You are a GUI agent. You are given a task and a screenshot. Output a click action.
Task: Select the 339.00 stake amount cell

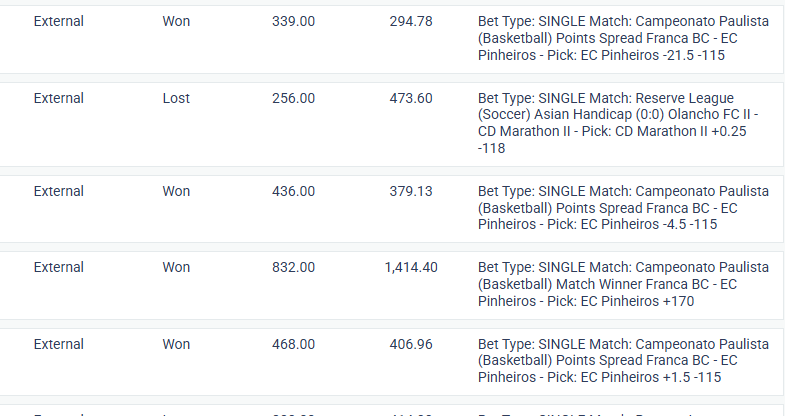293,22
